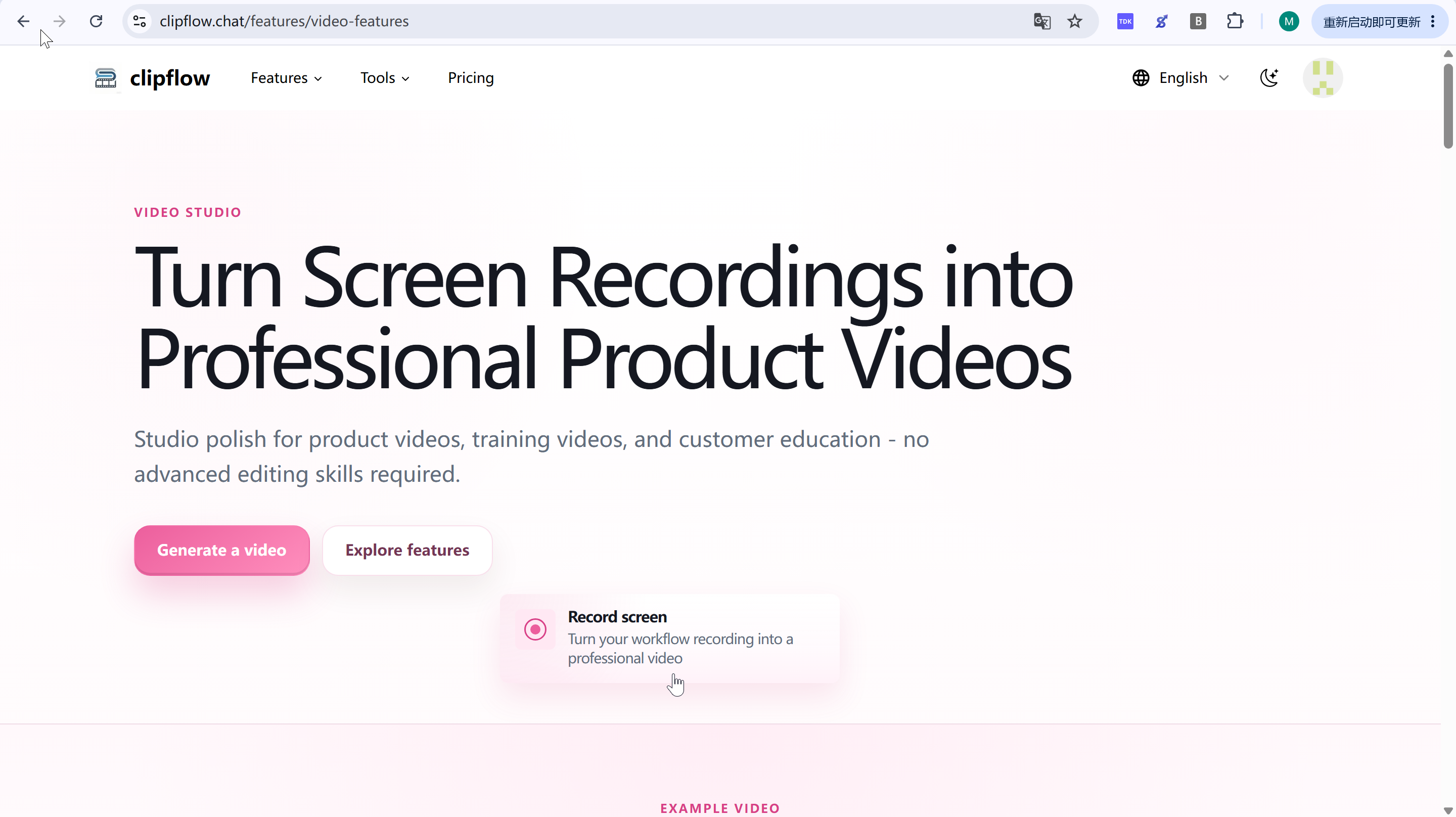Click the clipflow brand name
The height and width of the screenshot is (817, 1456).
(169, 78)
